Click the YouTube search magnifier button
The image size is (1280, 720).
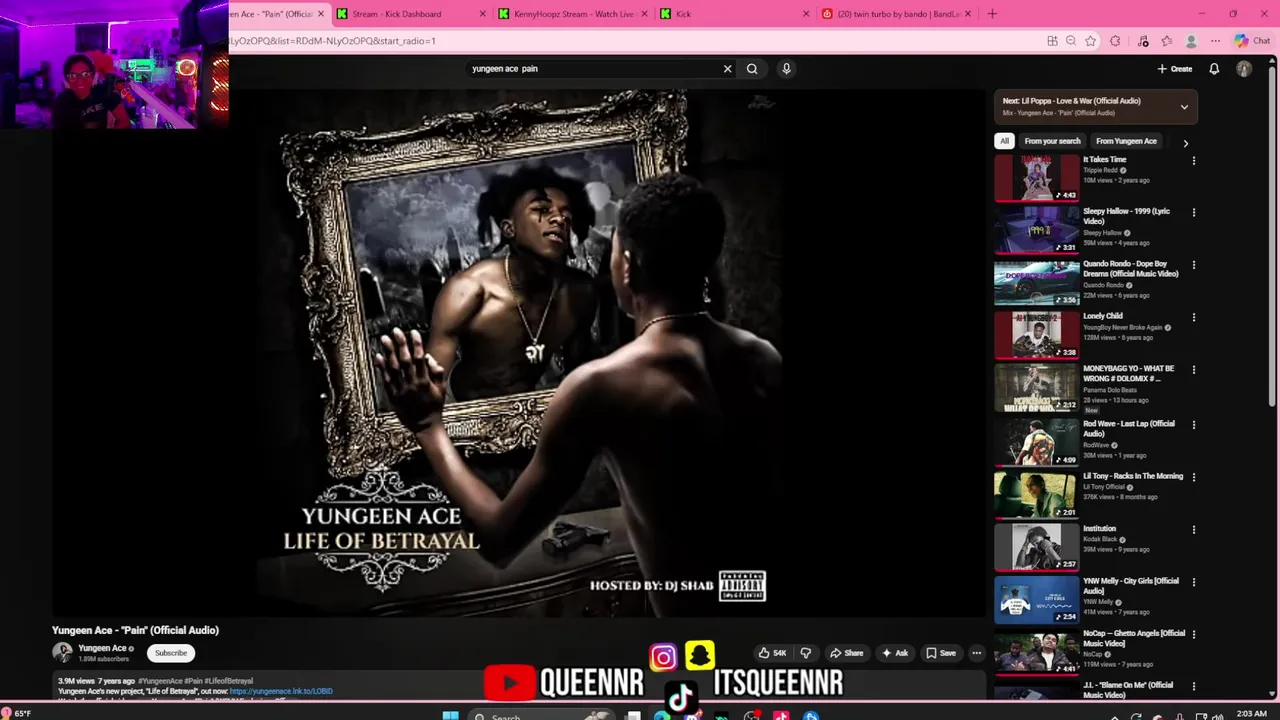pos(752,69)
